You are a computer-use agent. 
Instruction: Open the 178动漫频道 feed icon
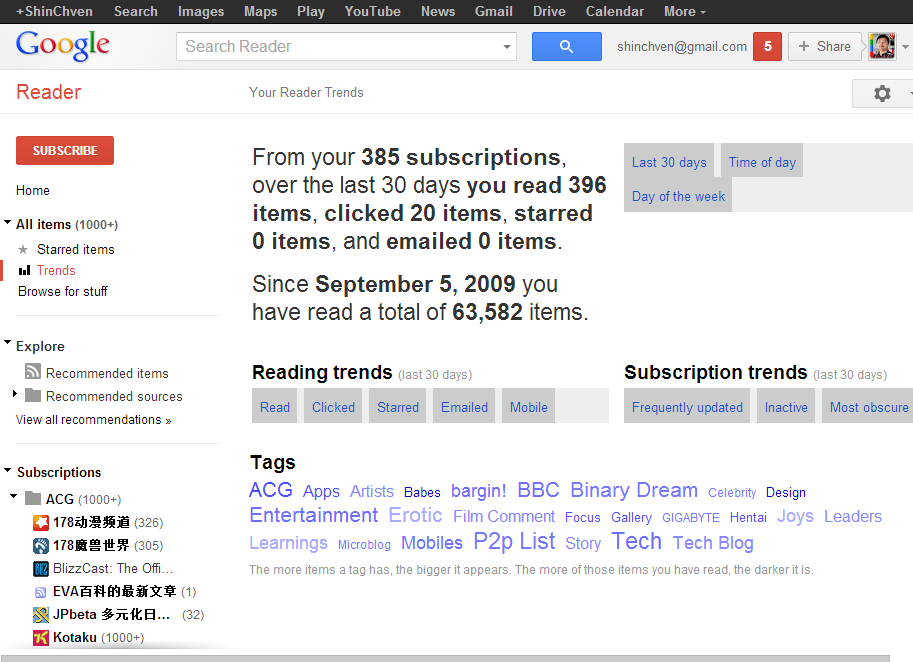coord(41,523)
